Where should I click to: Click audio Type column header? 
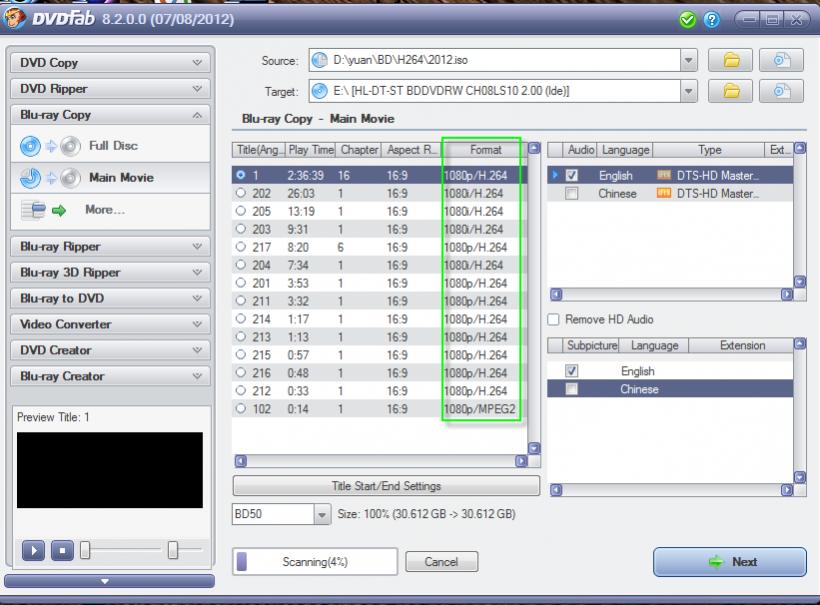pyautogui.click(x=709, y=150)
